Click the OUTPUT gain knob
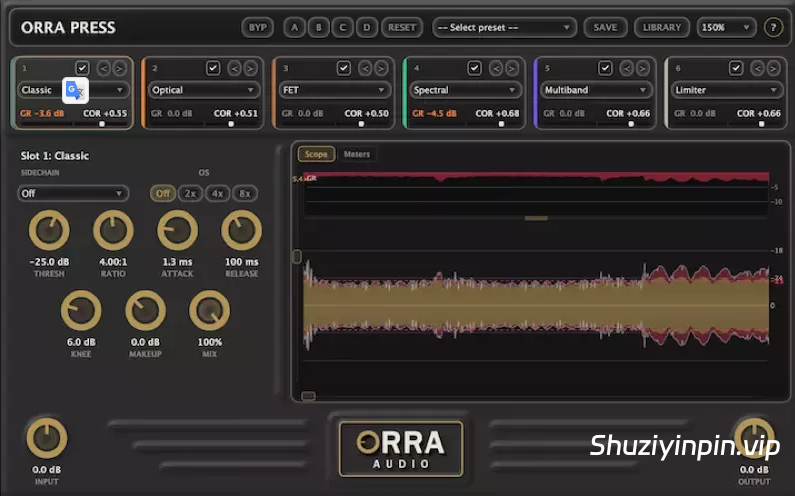This screenshot has height=496, width=795. click(x=754, y=438)
